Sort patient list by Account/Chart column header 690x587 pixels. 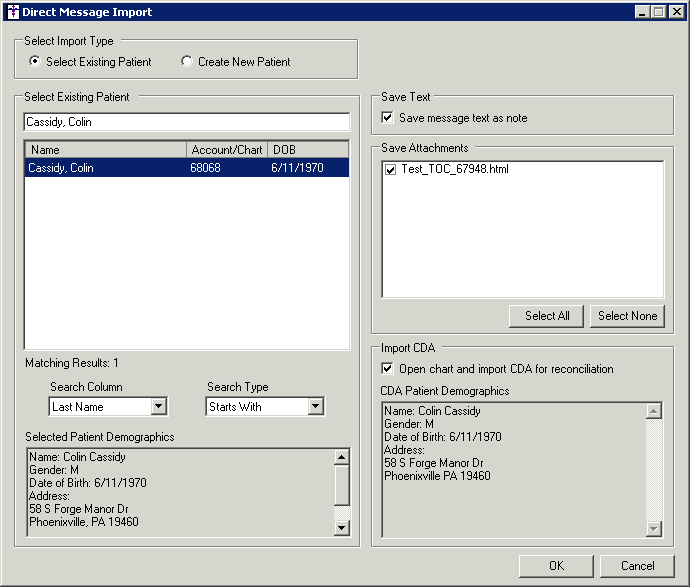coord(227,150)
